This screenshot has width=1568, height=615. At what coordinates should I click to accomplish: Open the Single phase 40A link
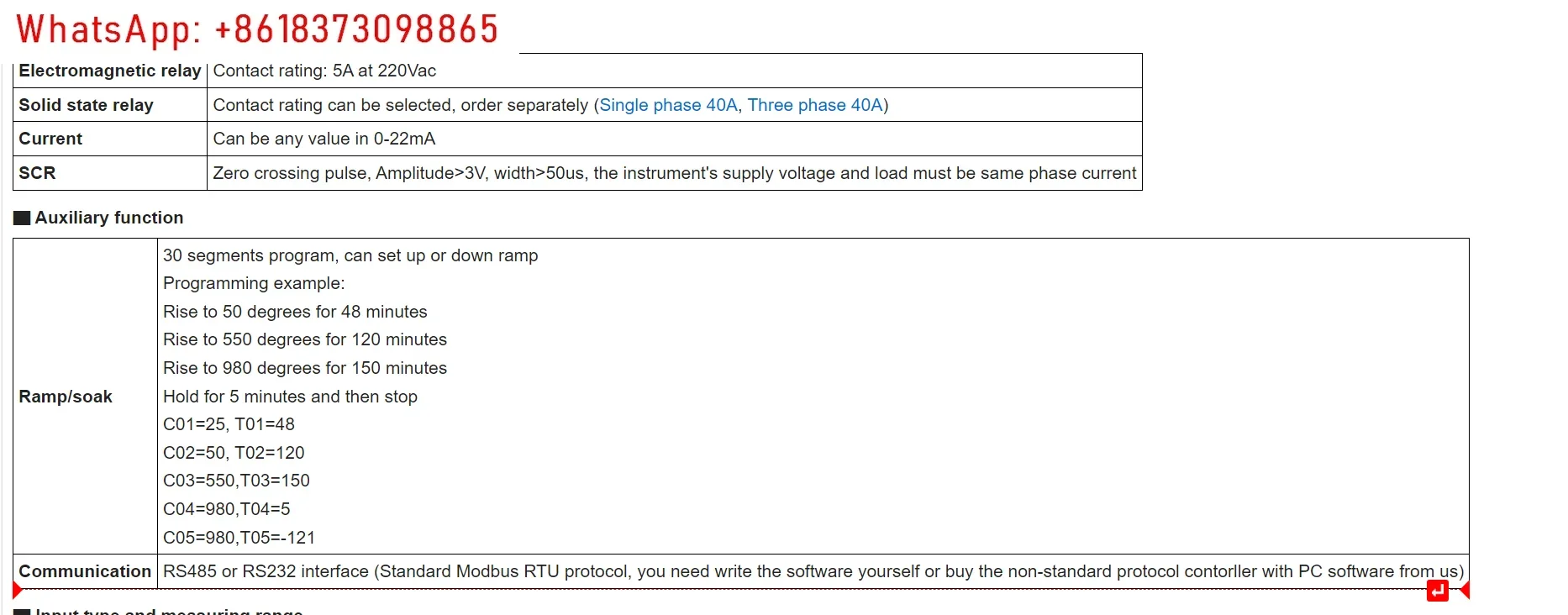[668, 105]
